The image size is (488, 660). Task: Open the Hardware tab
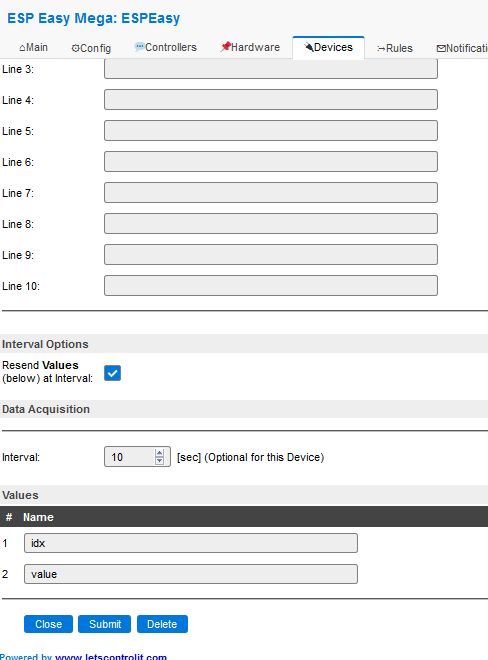[250, 48]
